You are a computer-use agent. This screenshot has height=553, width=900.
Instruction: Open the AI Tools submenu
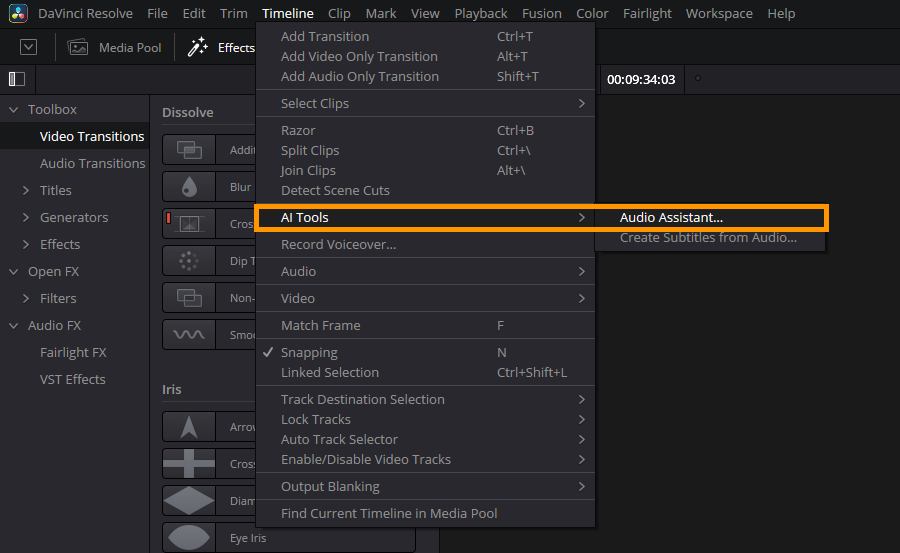(425, 218)
